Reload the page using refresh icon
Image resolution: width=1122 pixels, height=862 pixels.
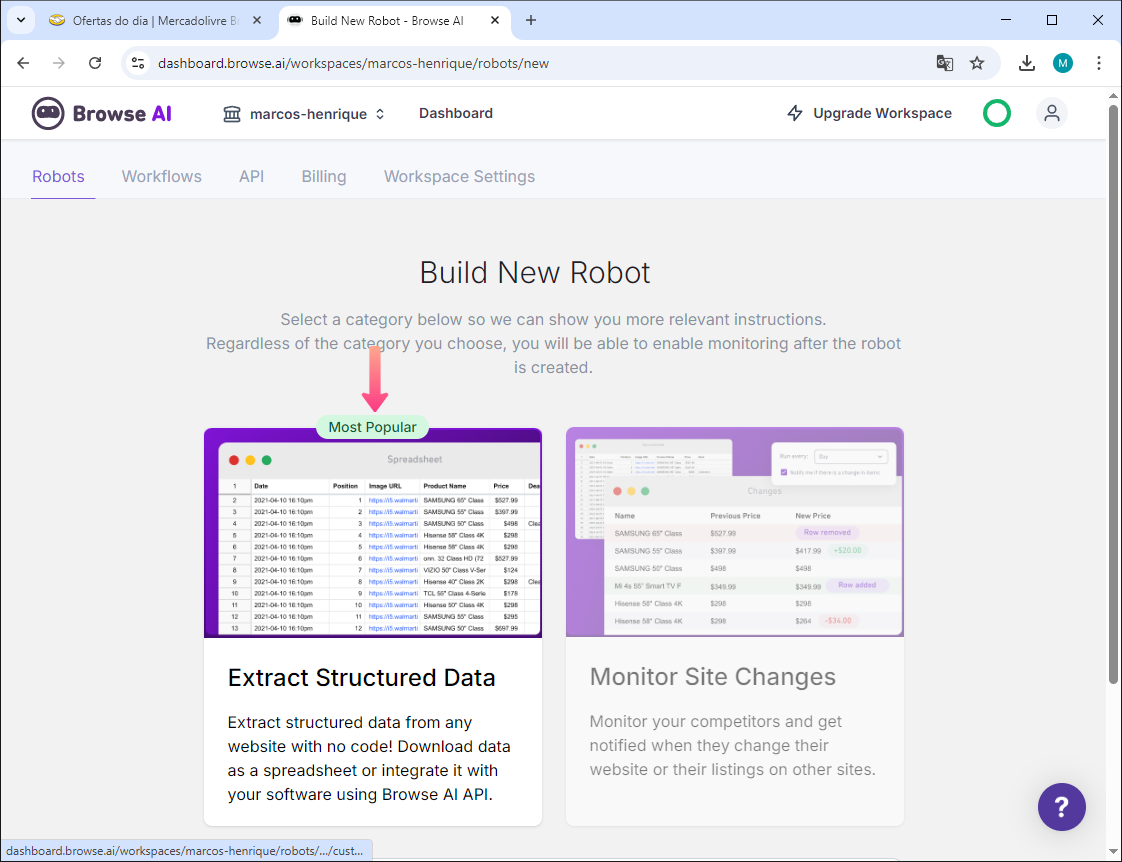point(95,63)
